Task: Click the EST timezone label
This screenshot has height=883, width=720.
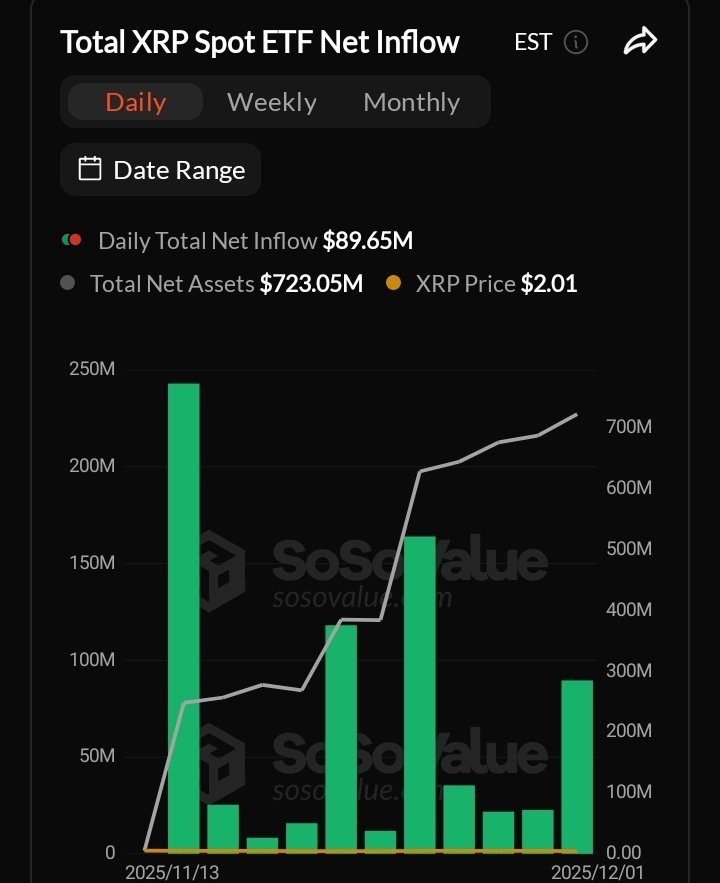Action: (532, 42)
